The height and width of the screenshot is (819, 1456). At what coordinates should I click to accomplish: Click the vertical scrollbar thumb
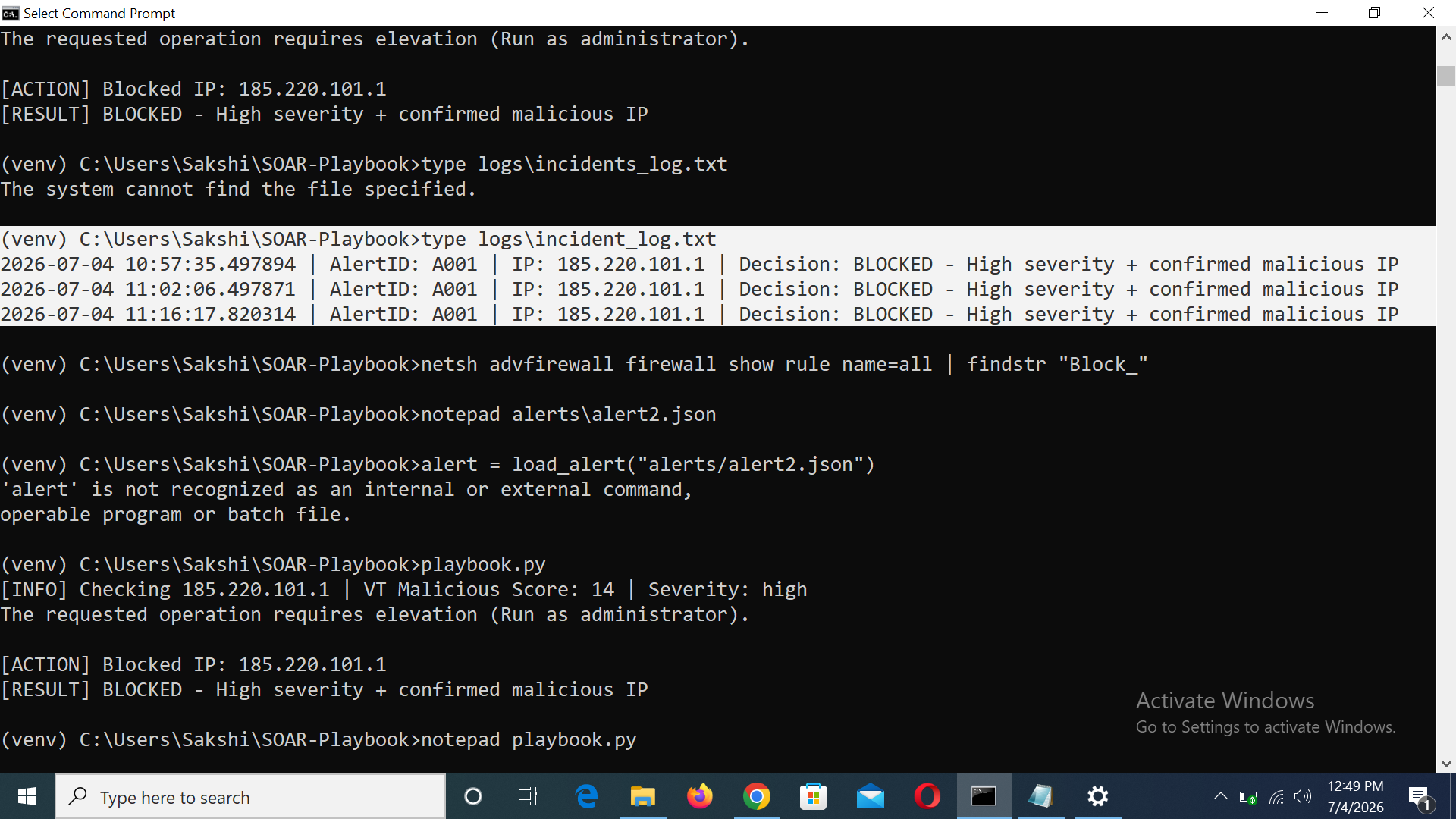coord(1446,76)
